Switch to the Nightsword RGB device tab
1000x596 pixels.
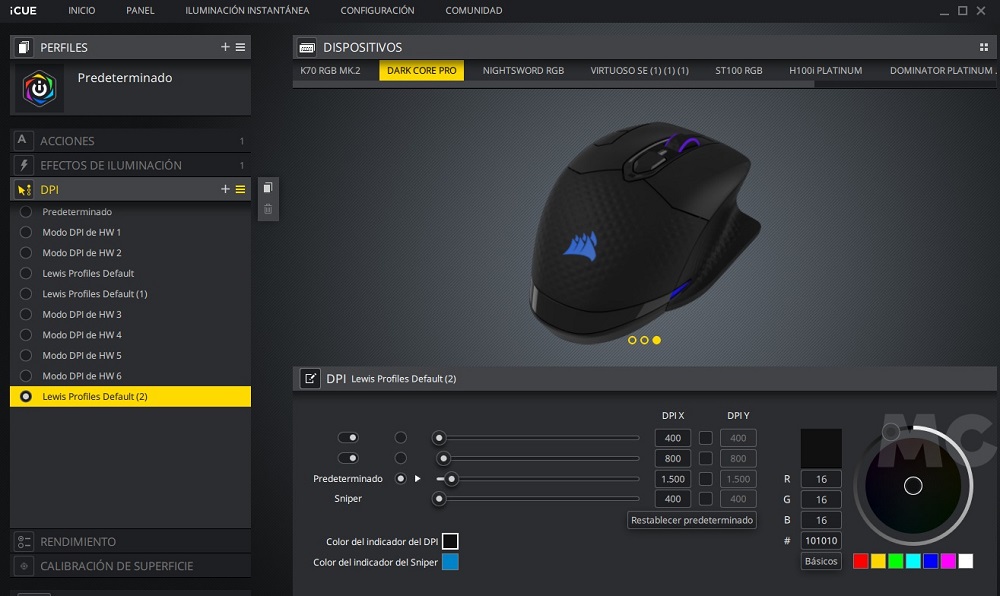(523, 71)
